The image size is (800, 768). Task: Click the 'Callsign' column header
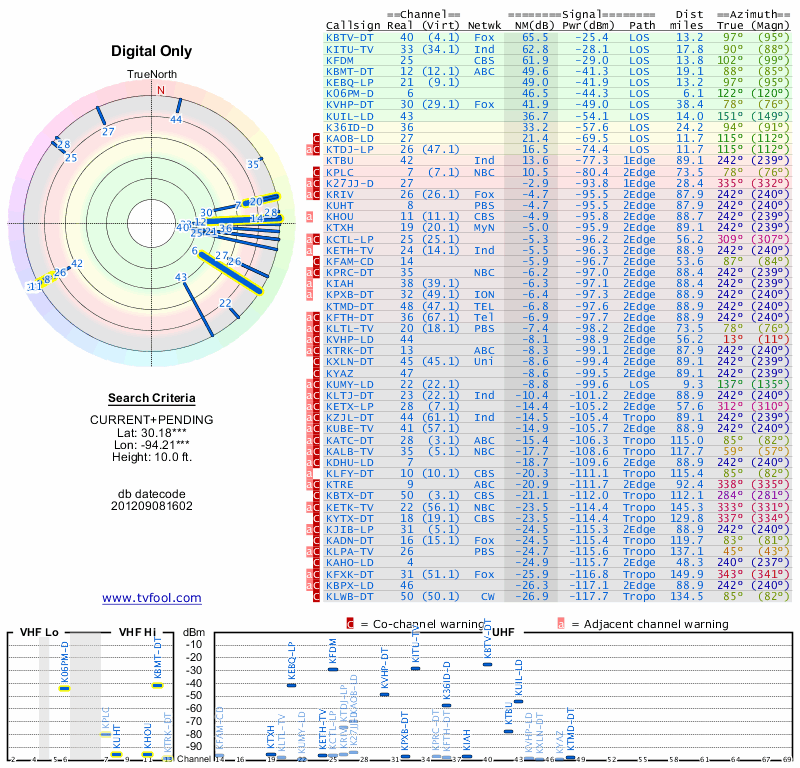353,25
